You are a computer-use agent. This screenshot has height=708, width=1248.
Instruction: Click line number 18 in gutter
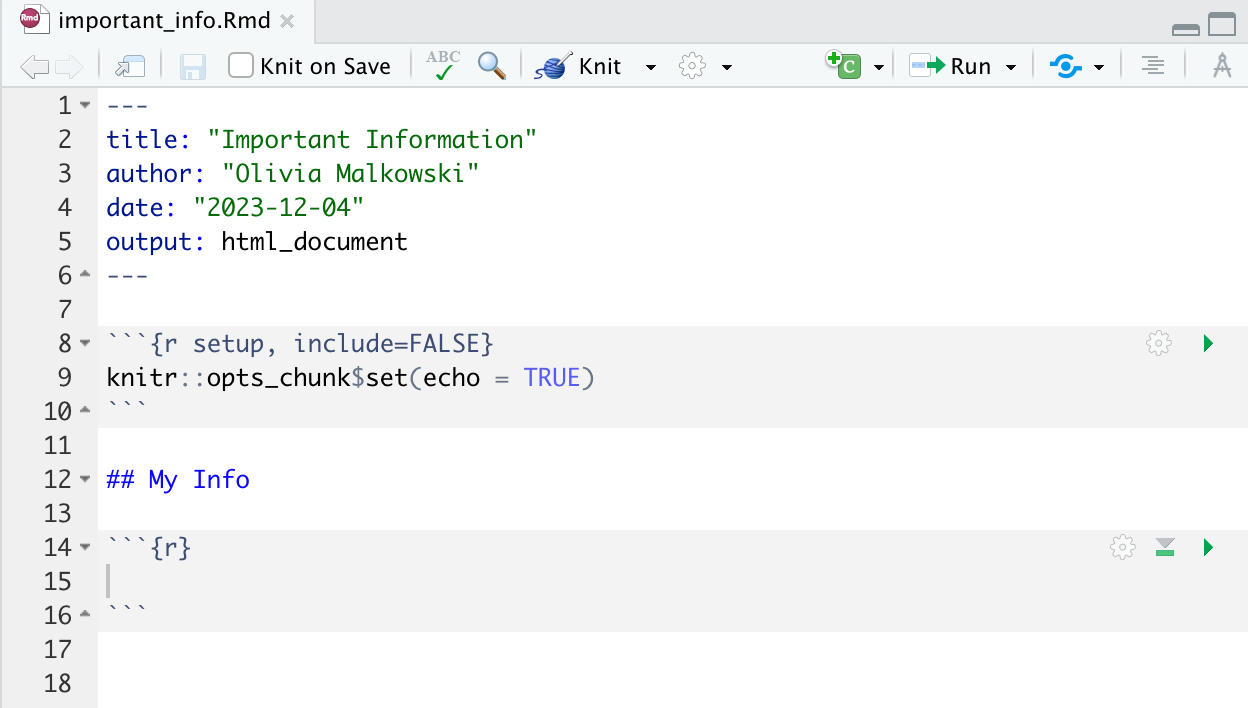pyautogui.click(x=58, y=683)
